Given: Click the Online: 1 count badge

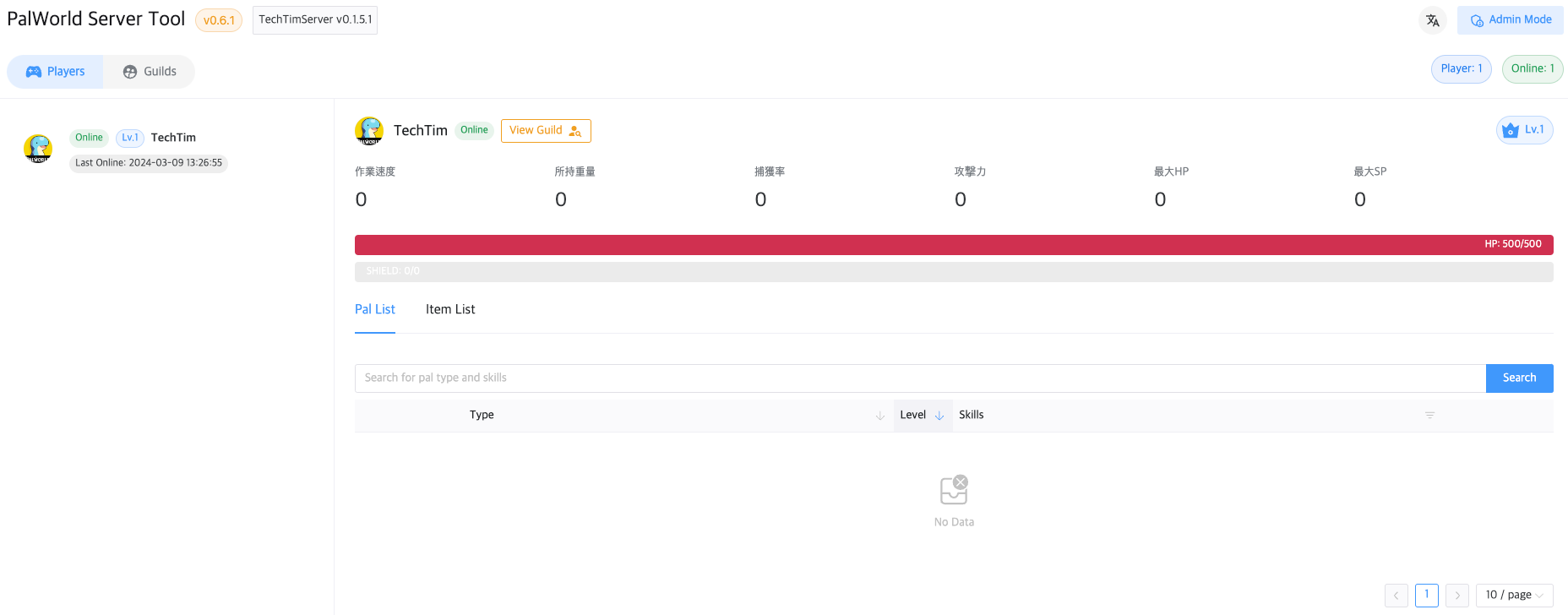Looking at the screenshot, I should 1533,69.
